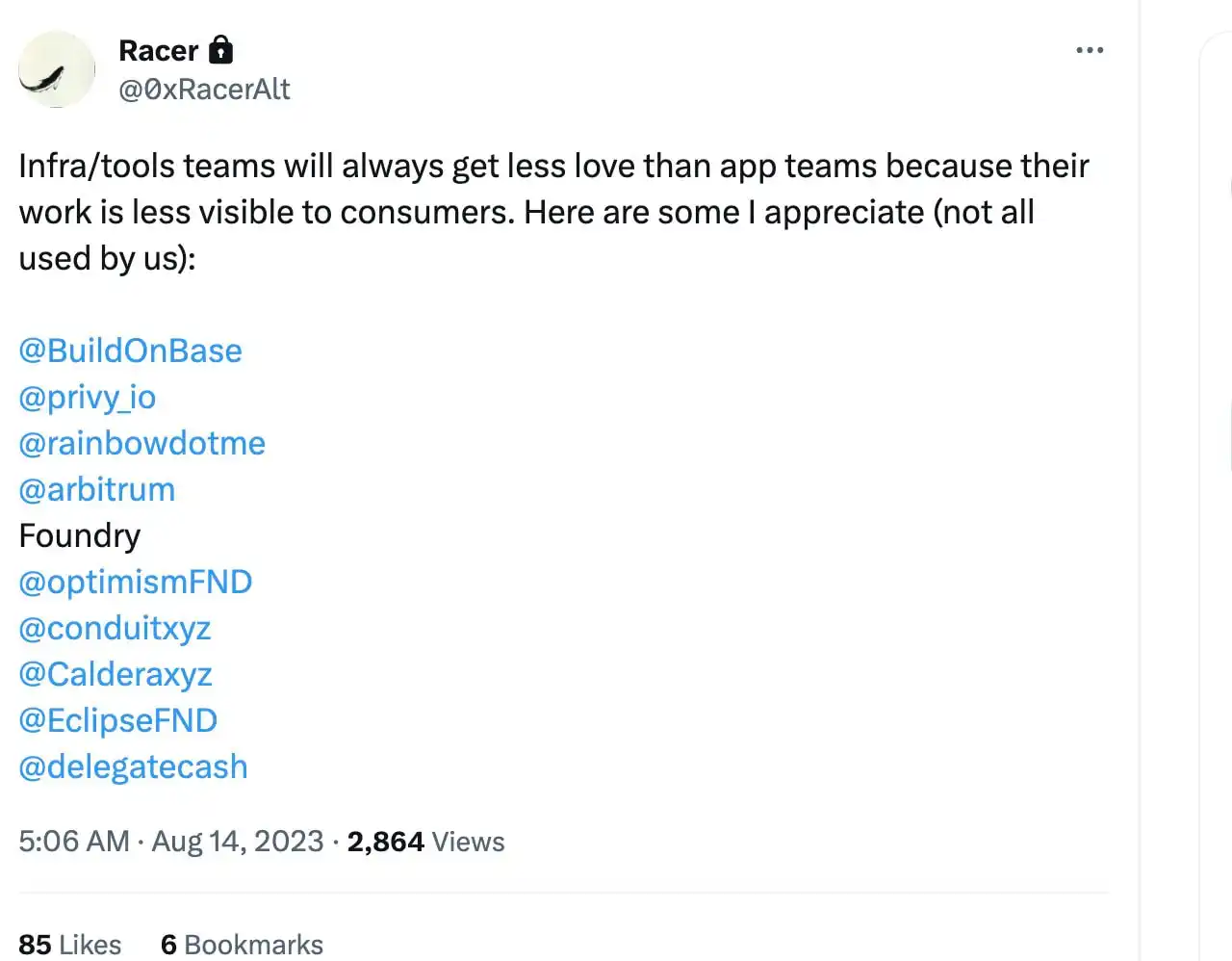Click Racer's profile avatar picture
The width and height of the screenshot is (1232, 961).
pyautogui.click(x=57, y=69)
